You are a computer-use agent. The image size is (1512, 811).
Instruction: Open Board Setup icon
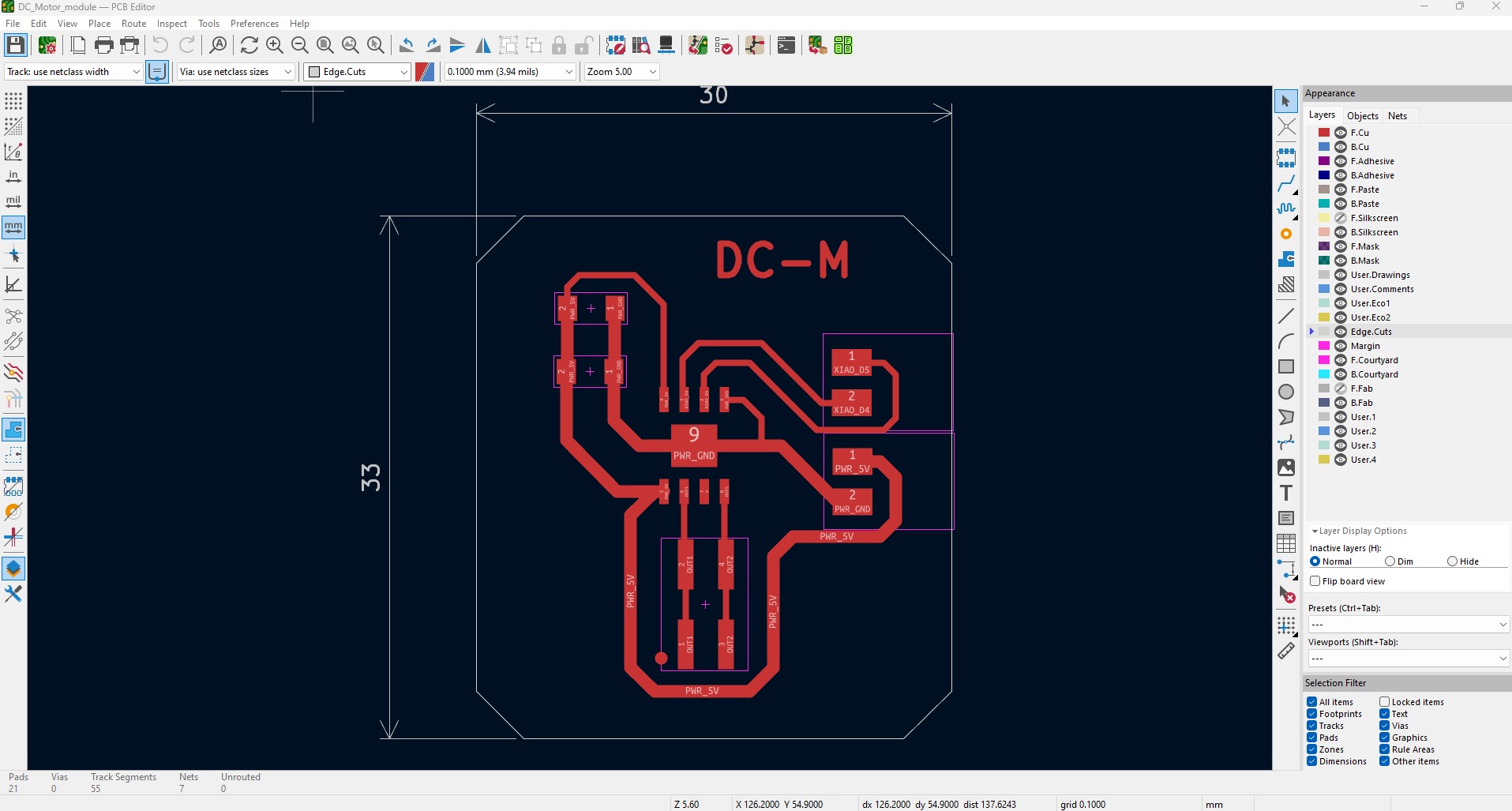coord(47,45)
